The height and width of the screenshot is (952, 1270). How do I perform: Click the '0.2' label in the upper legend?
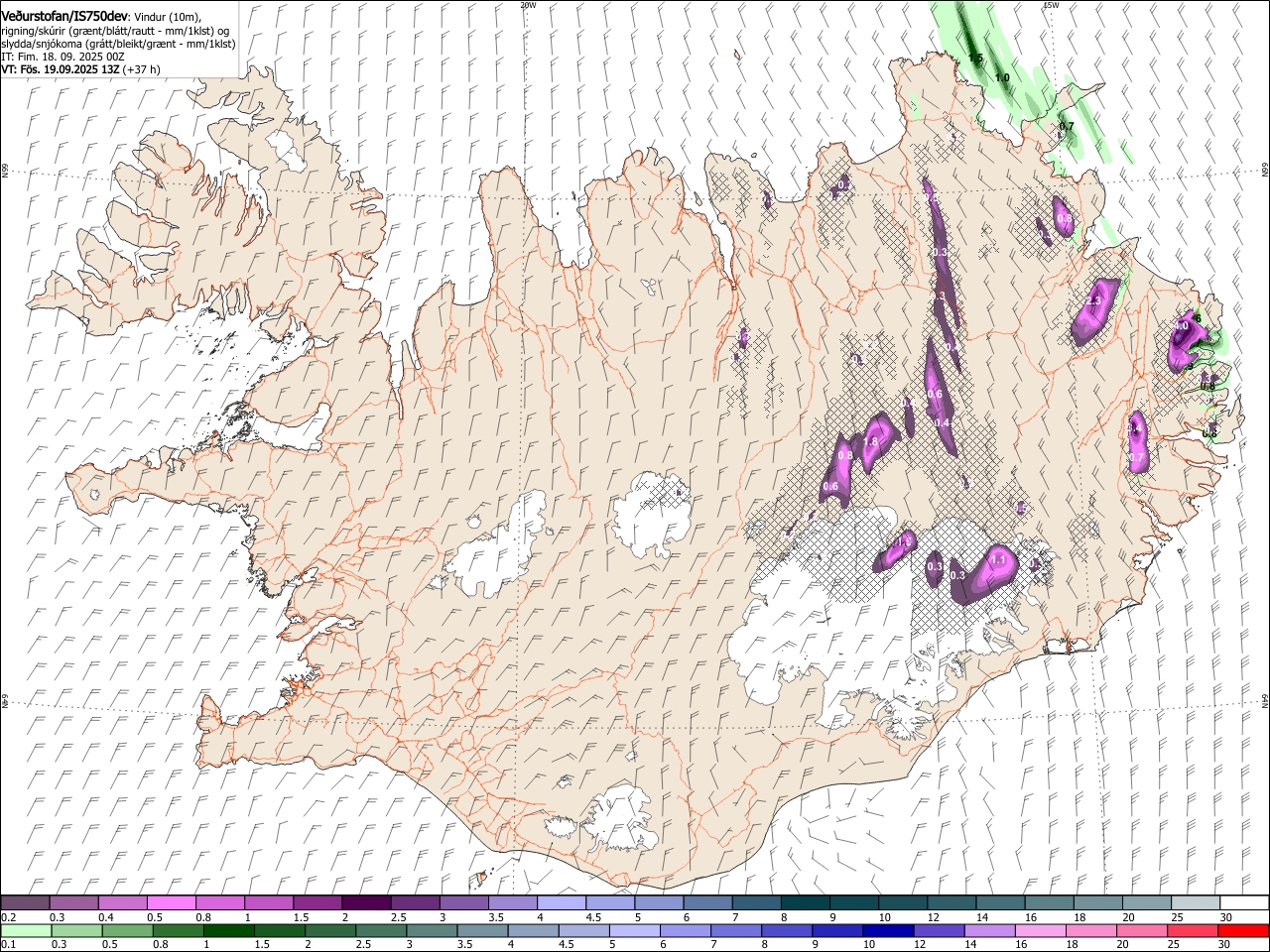pyautogui.click(x=8, y=917)
